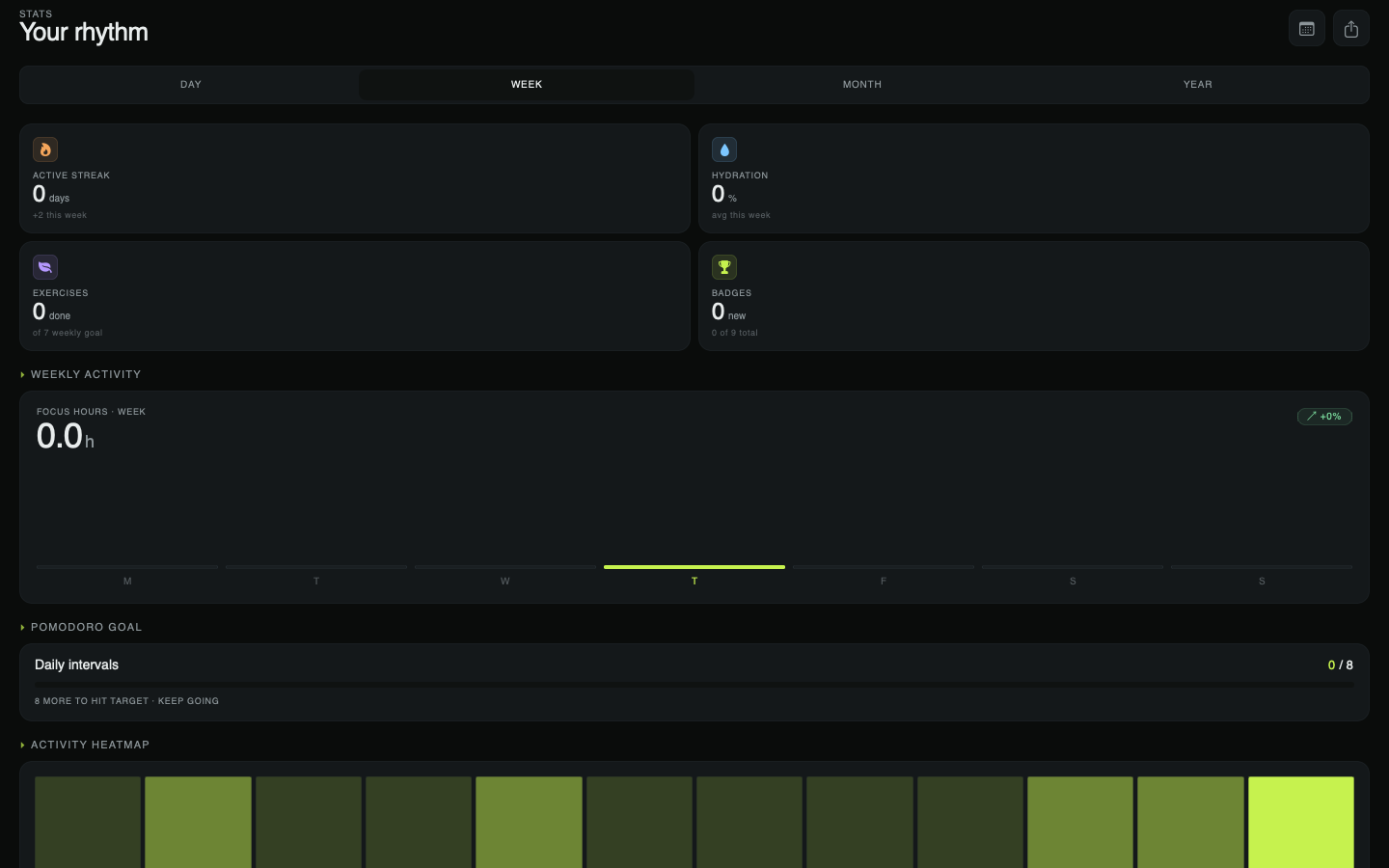Click the Daily intervals progress bar
The width and height of the screenshot is (1389, 868).
694,685
